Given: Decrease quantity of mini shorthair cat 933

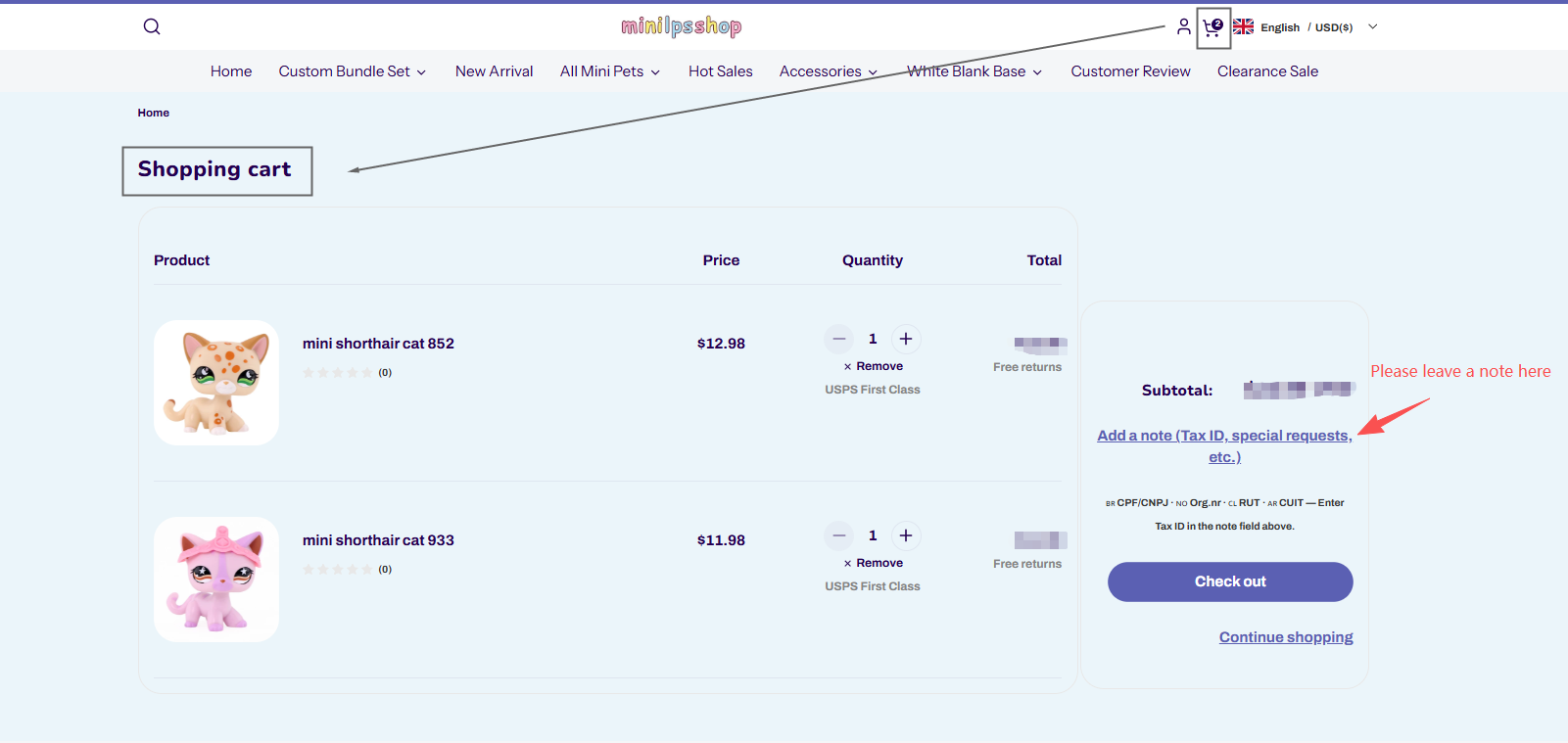Looking at the screenshot, I should coord(839,535).
